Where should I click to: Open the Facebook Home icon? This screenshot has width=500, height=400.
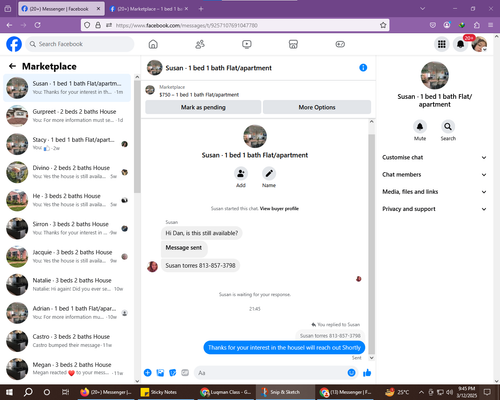(x=153, y=44)
